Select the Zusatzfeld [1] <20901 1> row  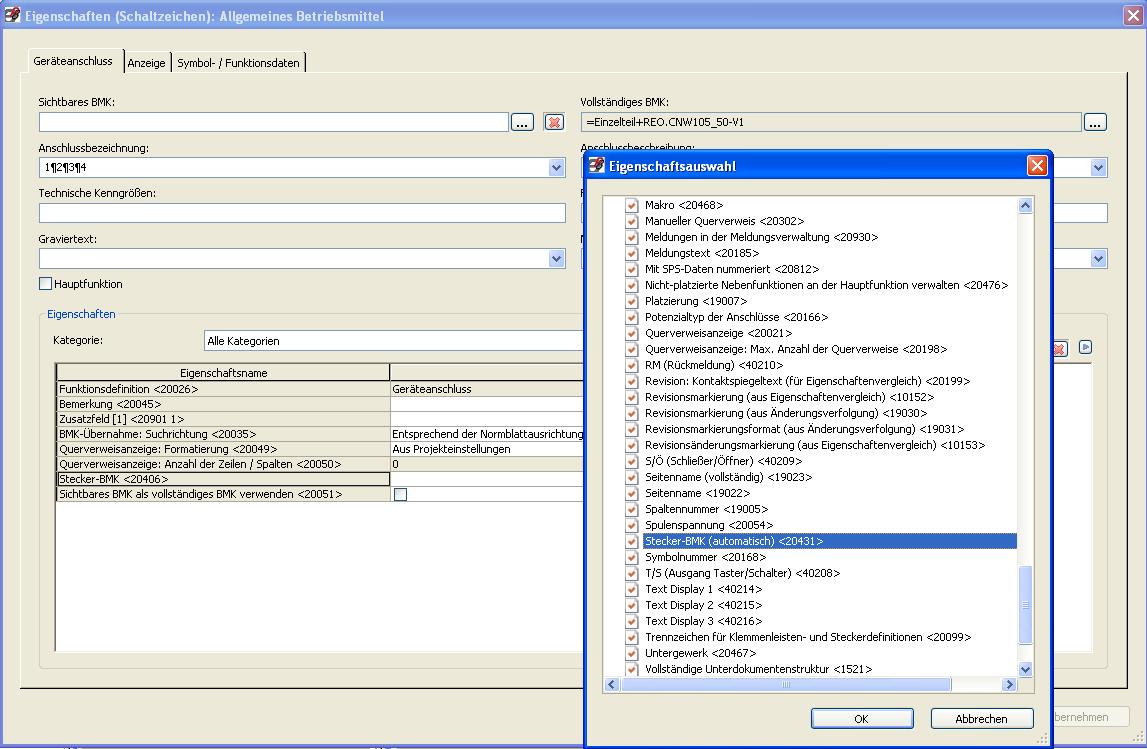click(x=223, y=419)
